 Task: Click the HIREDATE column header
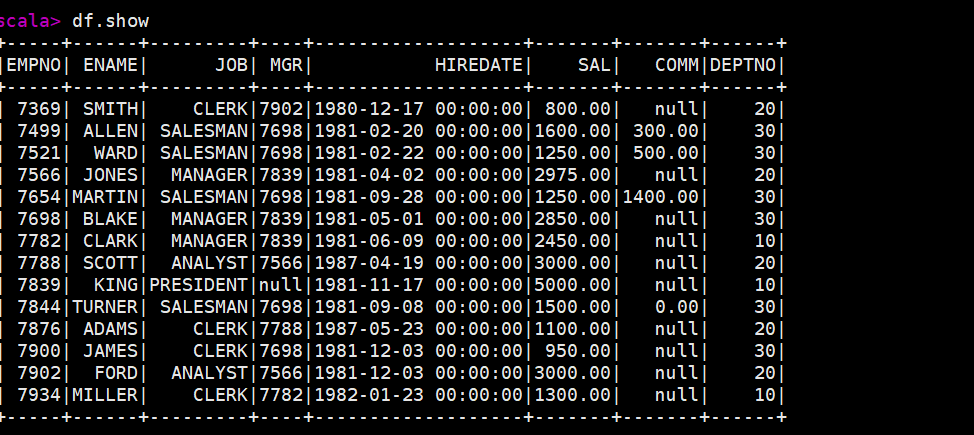click(479, 65)
